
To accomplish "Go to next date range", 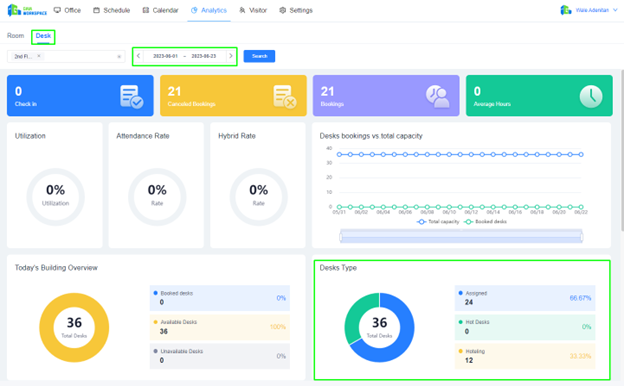I will point(231,56).
